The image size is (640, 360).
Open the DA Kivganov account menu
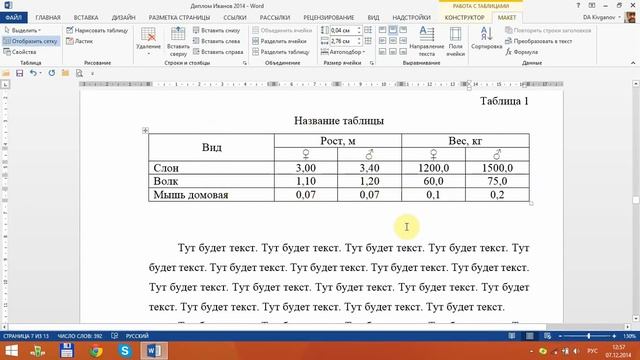602,18
